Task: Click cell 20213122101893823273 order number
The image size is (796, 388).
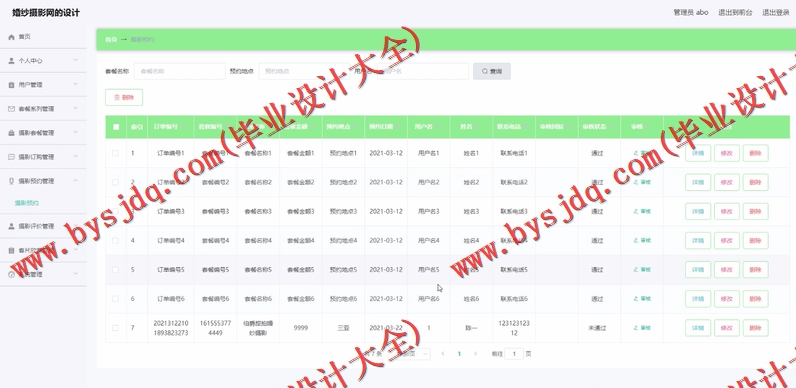Action: 171,328
